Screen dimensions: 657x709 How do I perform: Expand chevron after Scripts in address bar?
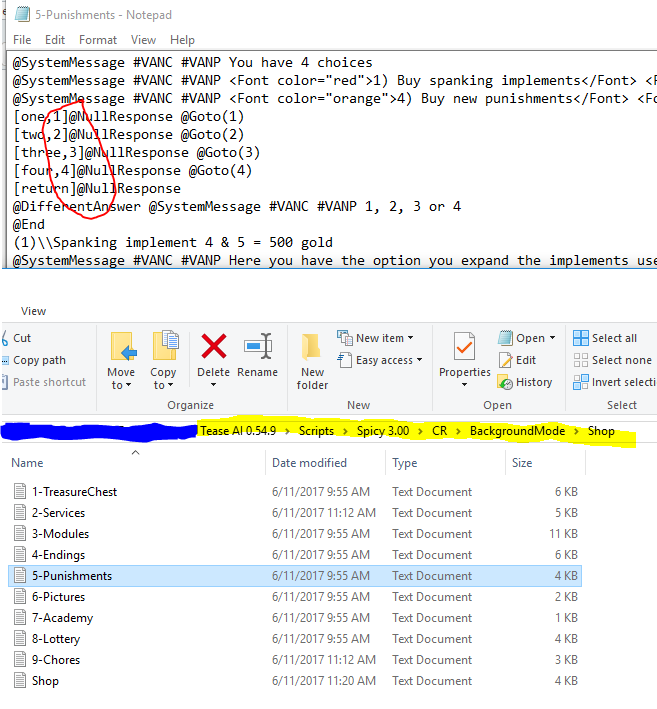click(345, 431)
